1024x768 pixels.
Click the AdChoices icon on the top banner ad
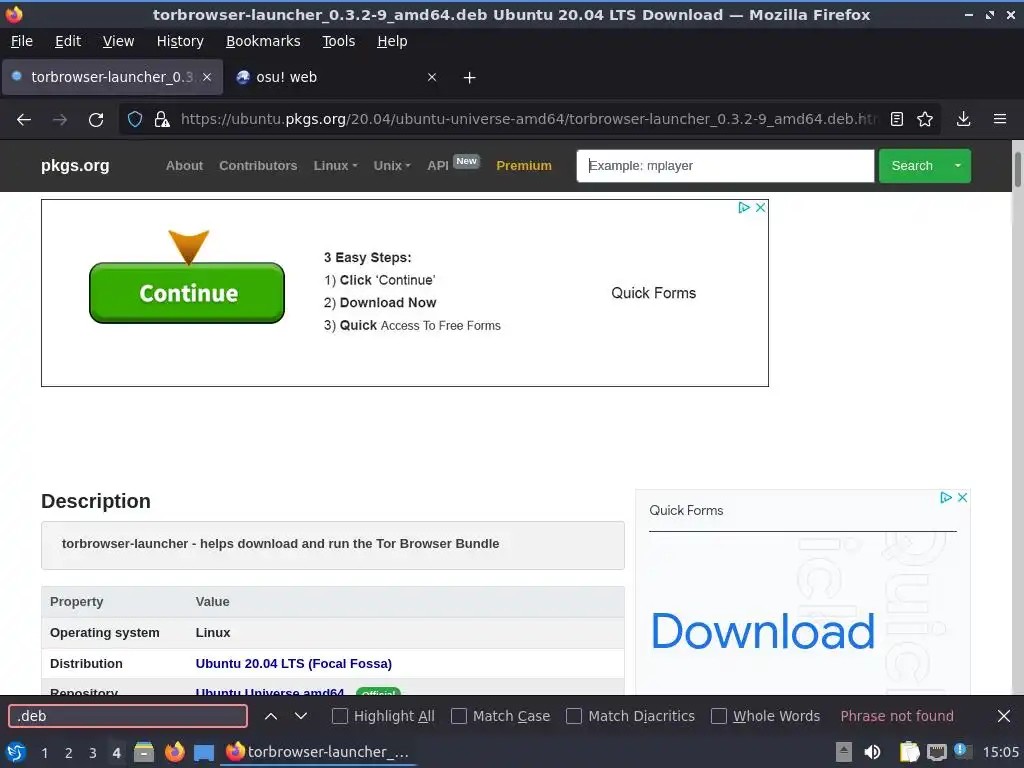pyautogui.click(x=744, y=208)
